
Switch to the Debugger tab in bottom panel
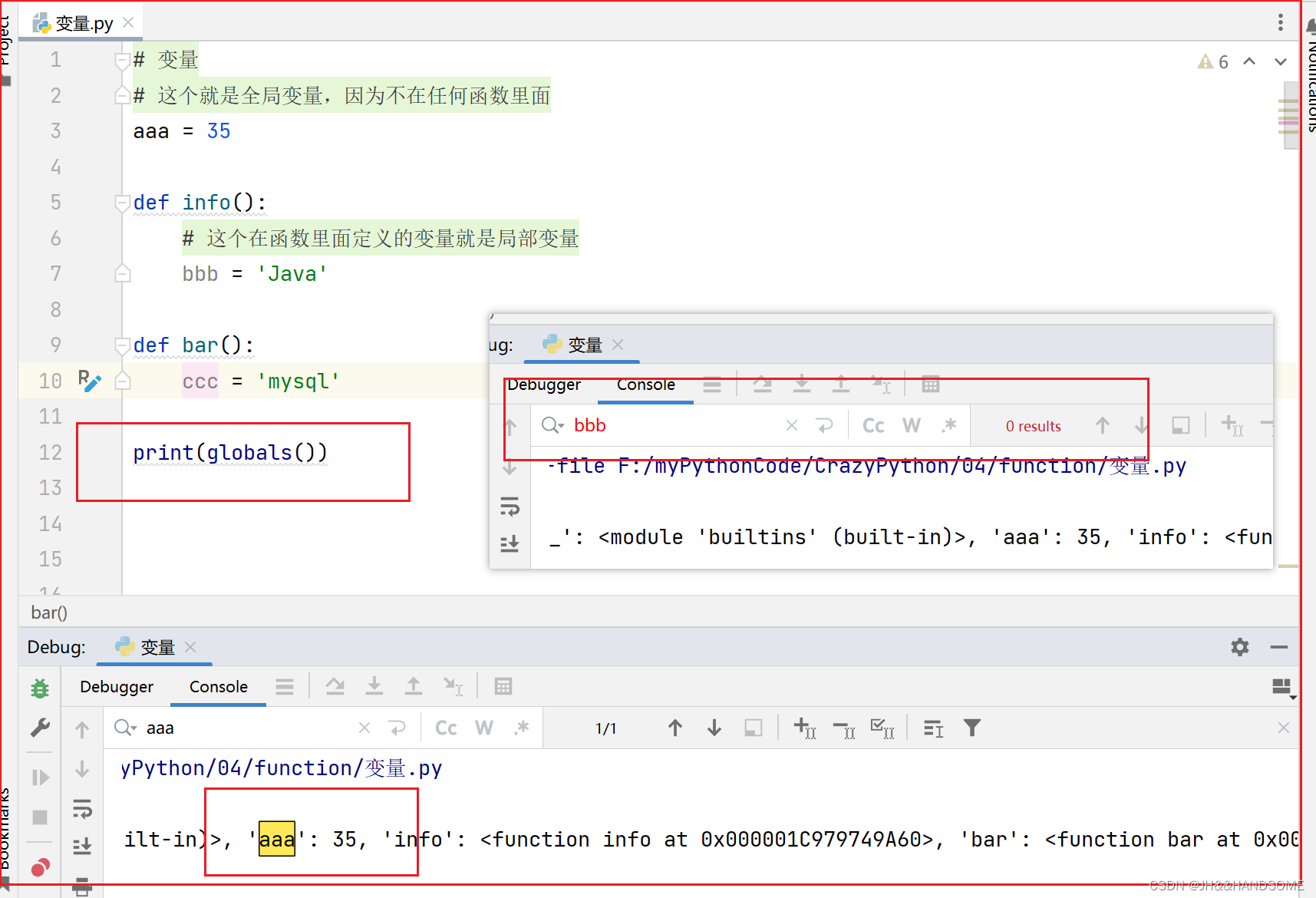click(x=117, y=687)
